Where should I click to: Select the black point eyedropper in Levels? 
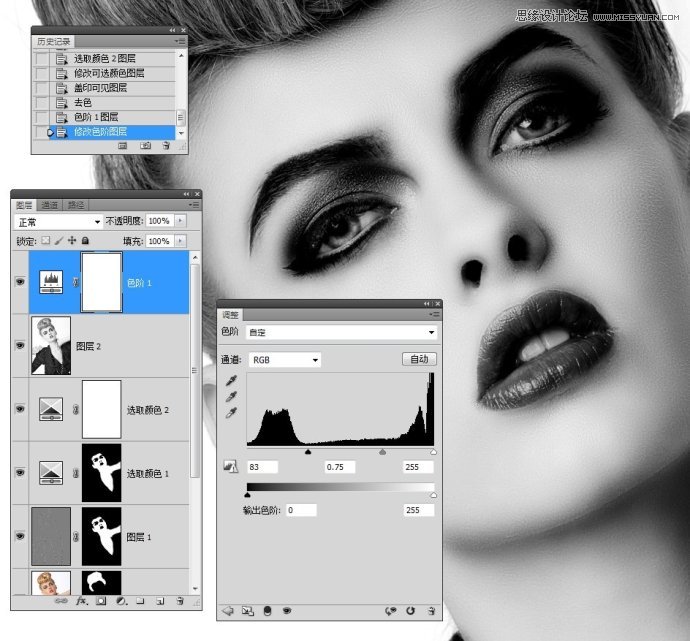click(x=232, y=380)
